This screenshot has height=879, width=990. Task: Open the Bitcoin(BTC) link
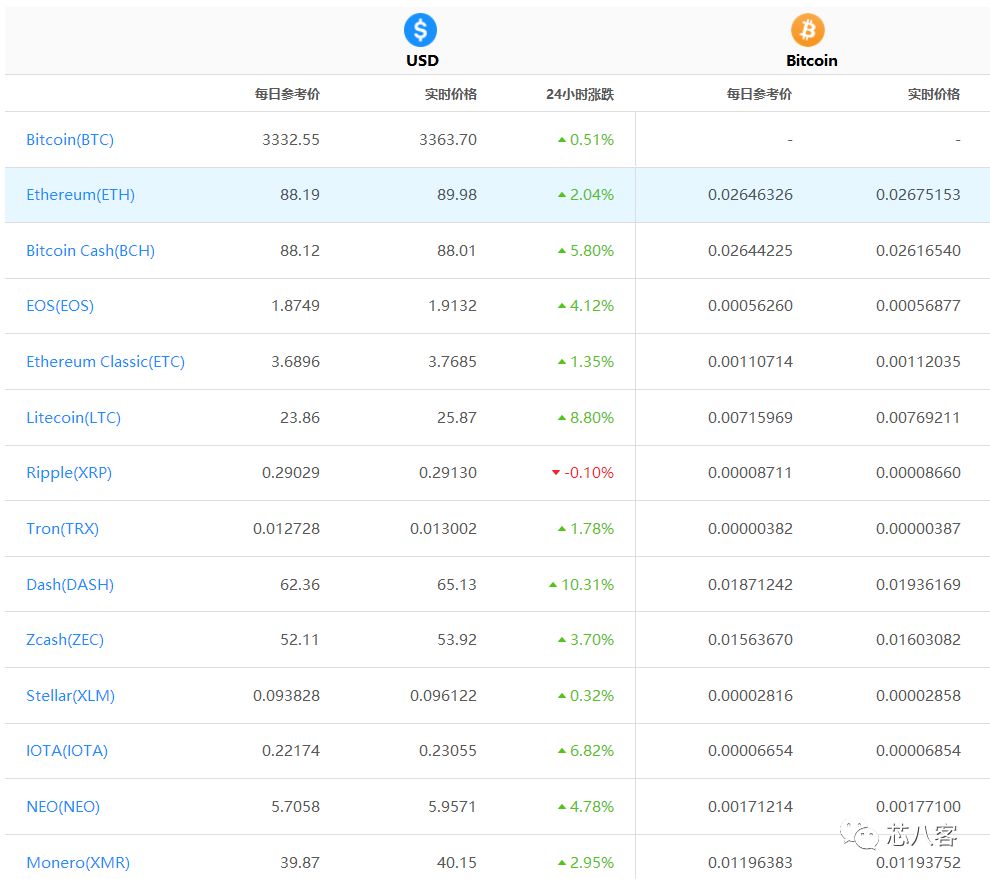pyautogui.click(x=70, y=140)
